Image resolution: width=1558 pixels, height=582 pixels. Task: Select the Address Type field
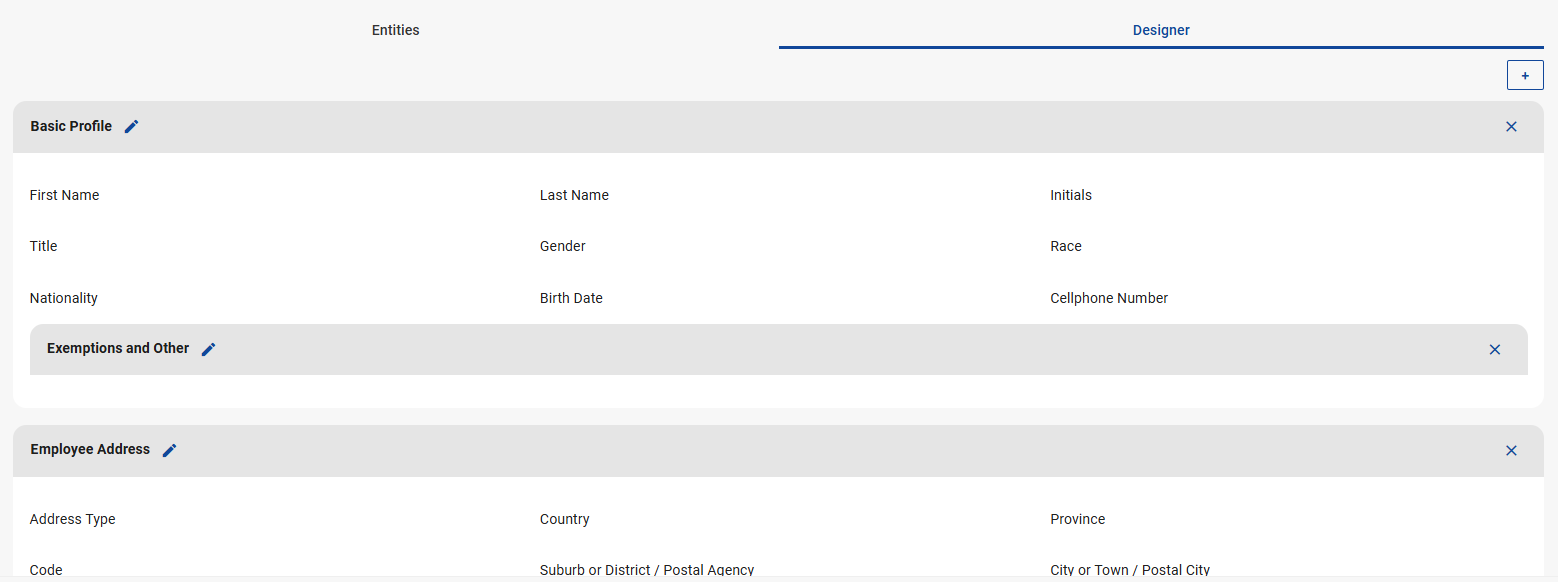tap(73, 519)
